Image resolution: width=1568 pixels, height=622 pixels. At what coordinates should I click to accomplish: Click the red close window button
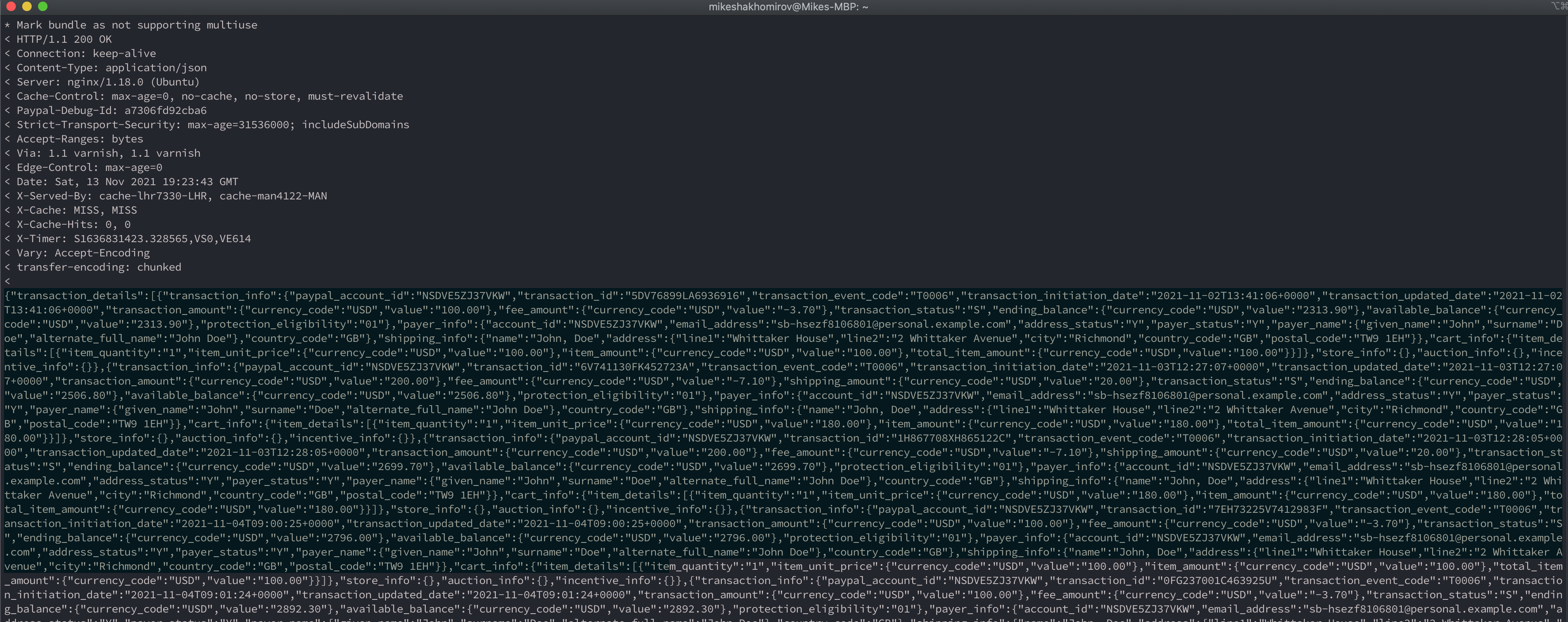(10, 7)
